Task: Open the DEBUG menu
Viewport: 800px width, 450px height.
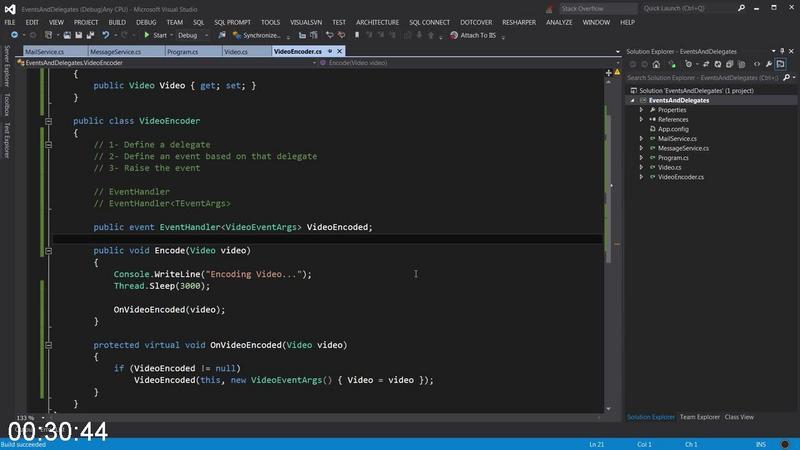Action: pyautogui.click(x=146, y=22)
